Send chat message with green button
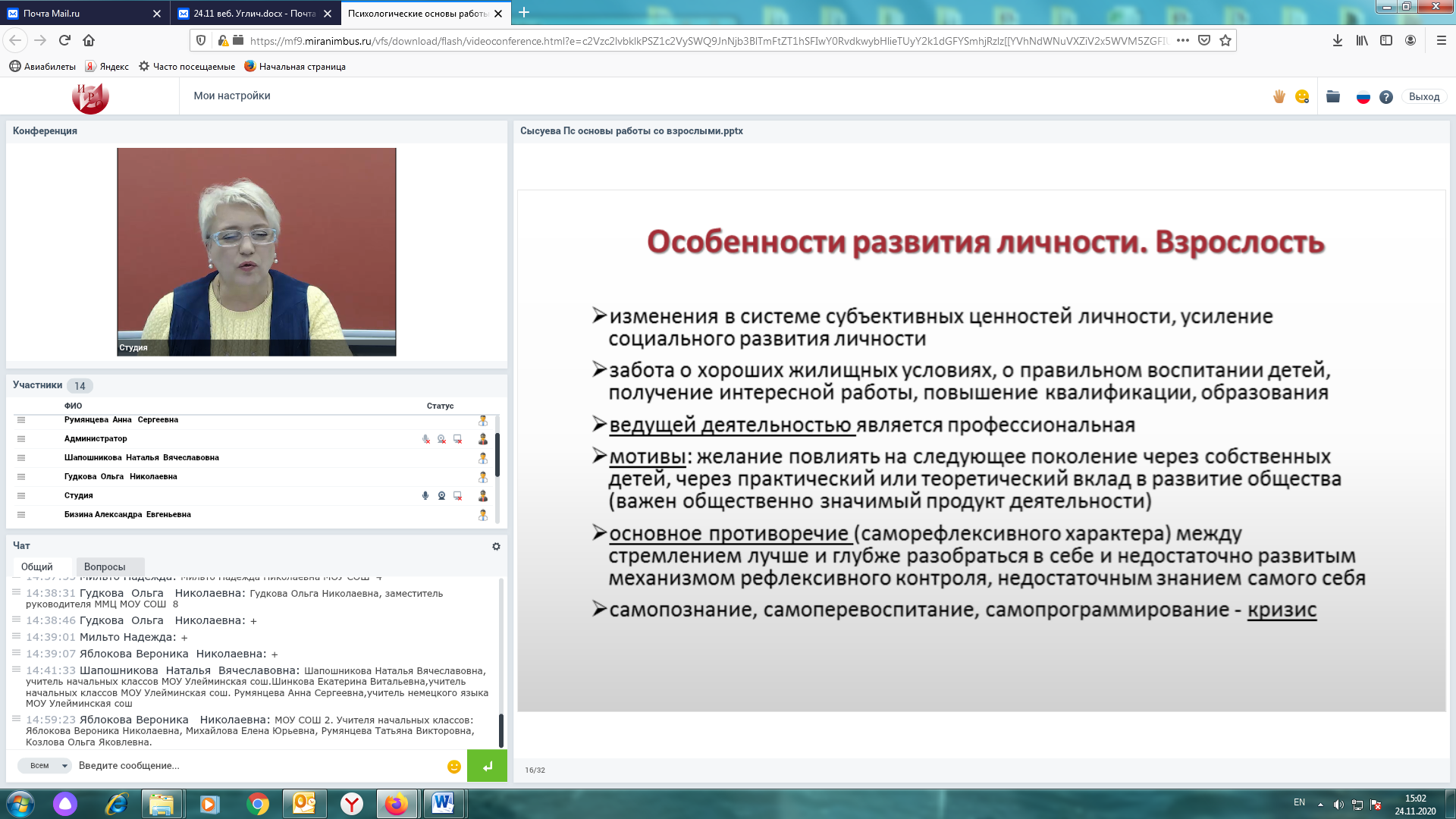The image size is (1456, 819). click(x=487, y=766)
